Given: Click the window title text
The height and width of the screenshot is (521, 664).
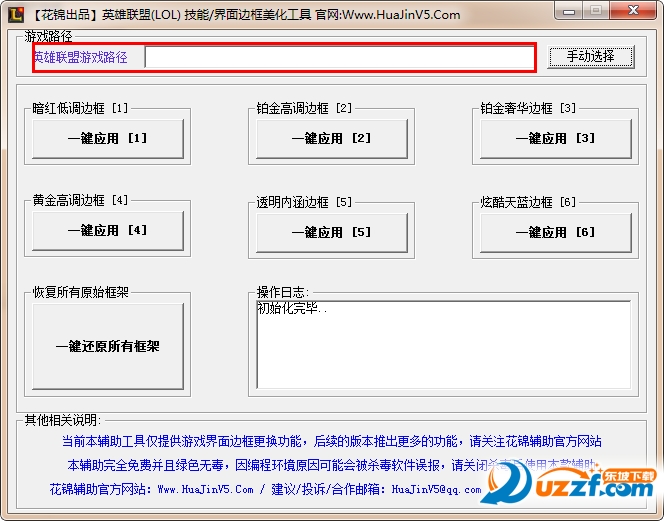Looking at the screenshot, I should 246,15.
